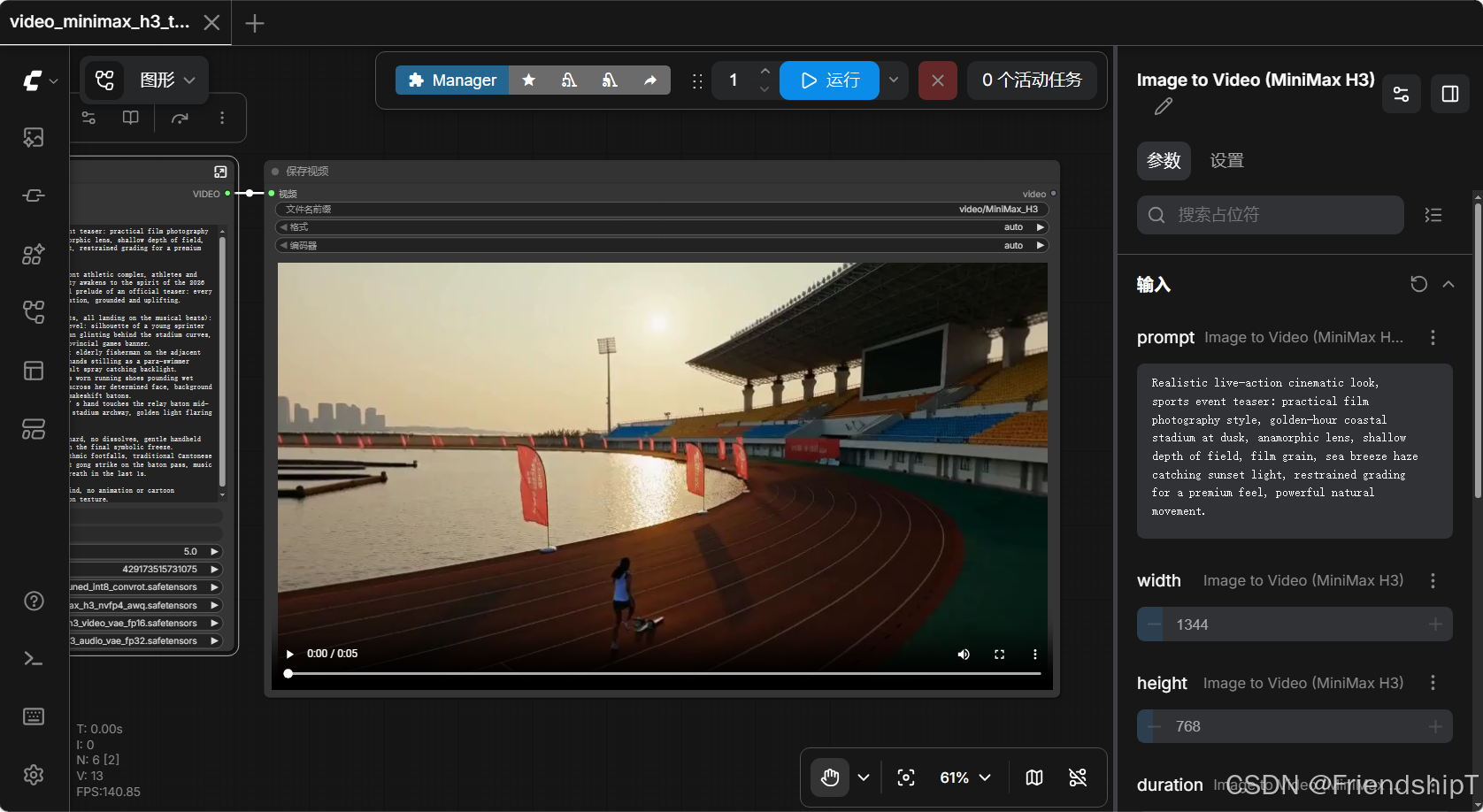The width and height of the screenshot is (1483, 812).
Task: Open the ComfyUI logo main menu
Action: [40, 80]
